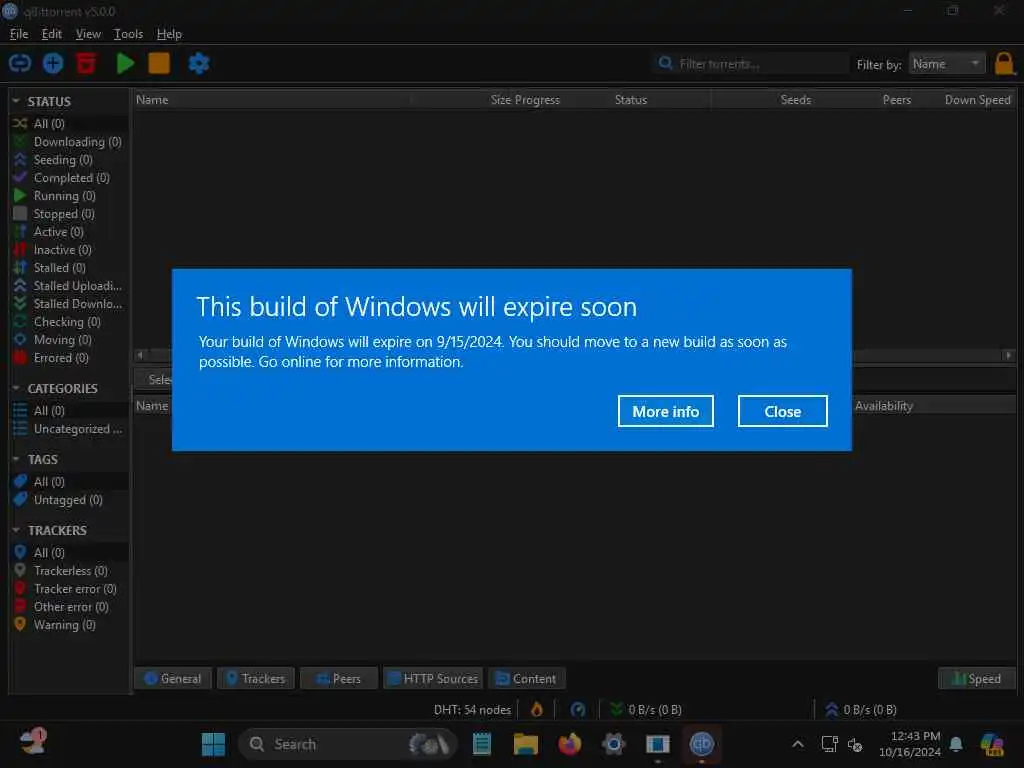The height and width of the screenshot is (768, 1024).
Task: Click the orange Stop torrent toolbar icon
Action: click(159, 63)
